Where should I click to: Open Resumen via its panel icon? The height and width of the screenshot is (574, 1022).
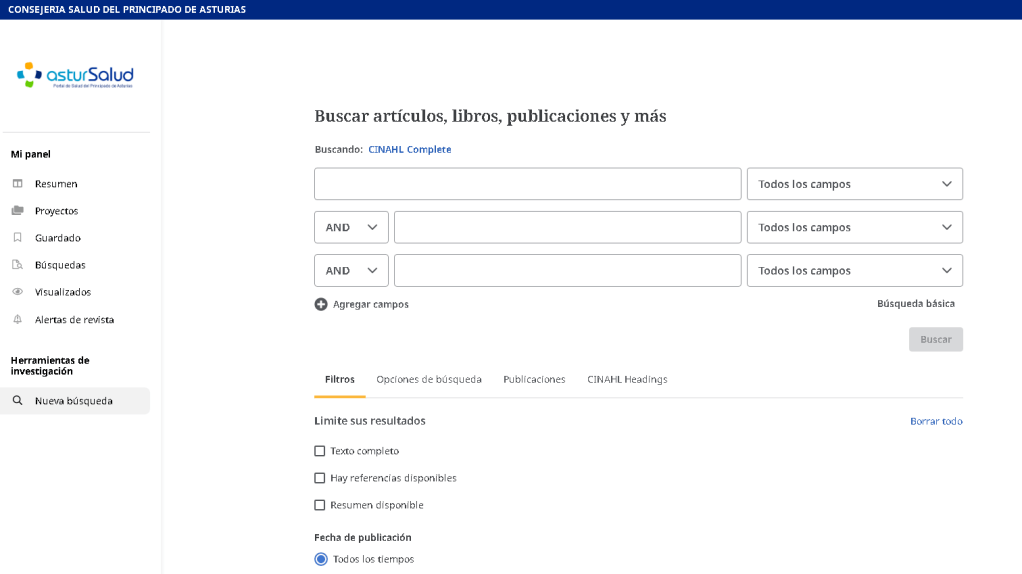pyautogui.click(x=17, y=184)
